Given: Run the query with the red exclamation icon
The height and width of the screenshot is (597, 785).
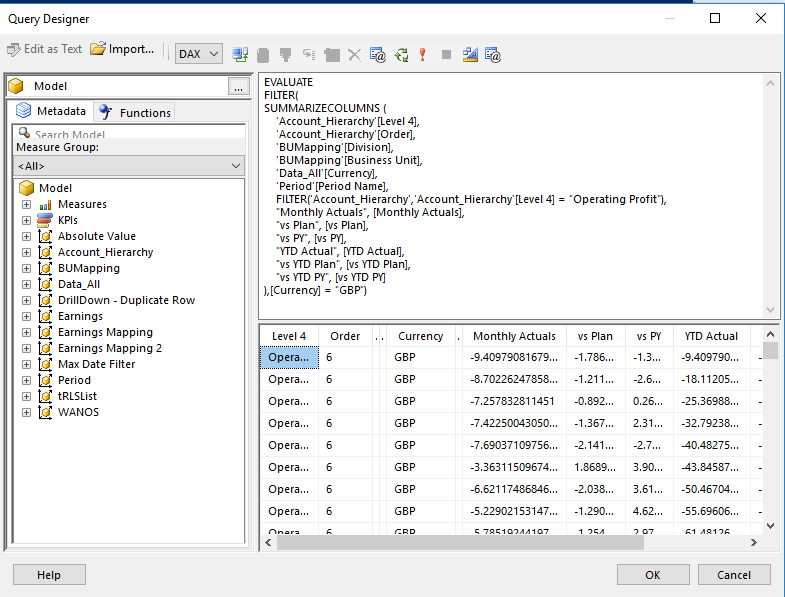Looking at the screenshot, I should coord(423,55).
